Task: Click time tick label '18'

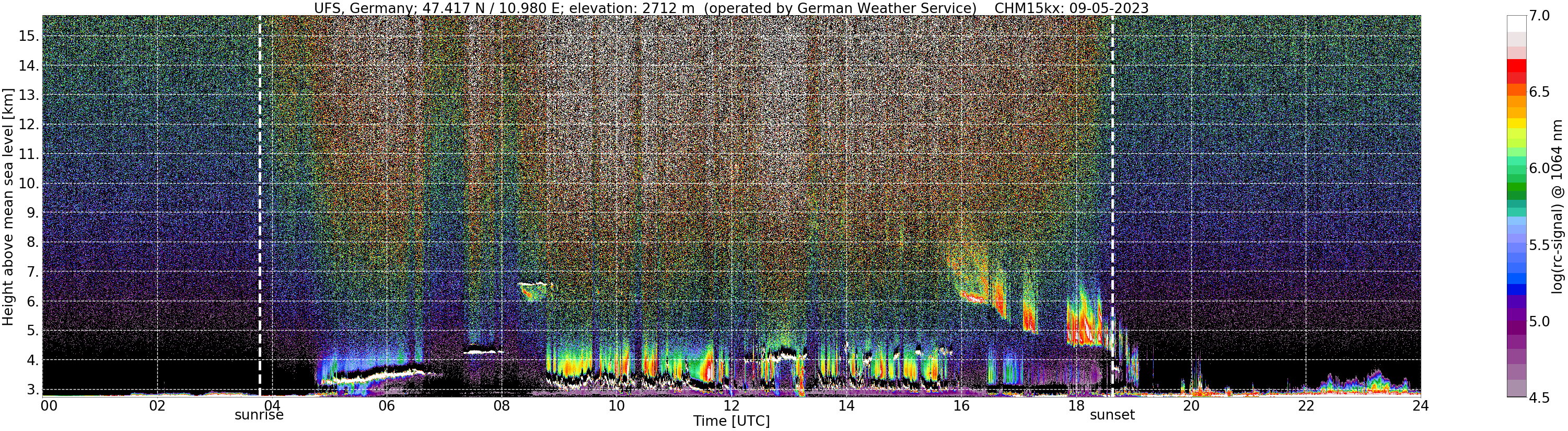Action: (1076, 405)
